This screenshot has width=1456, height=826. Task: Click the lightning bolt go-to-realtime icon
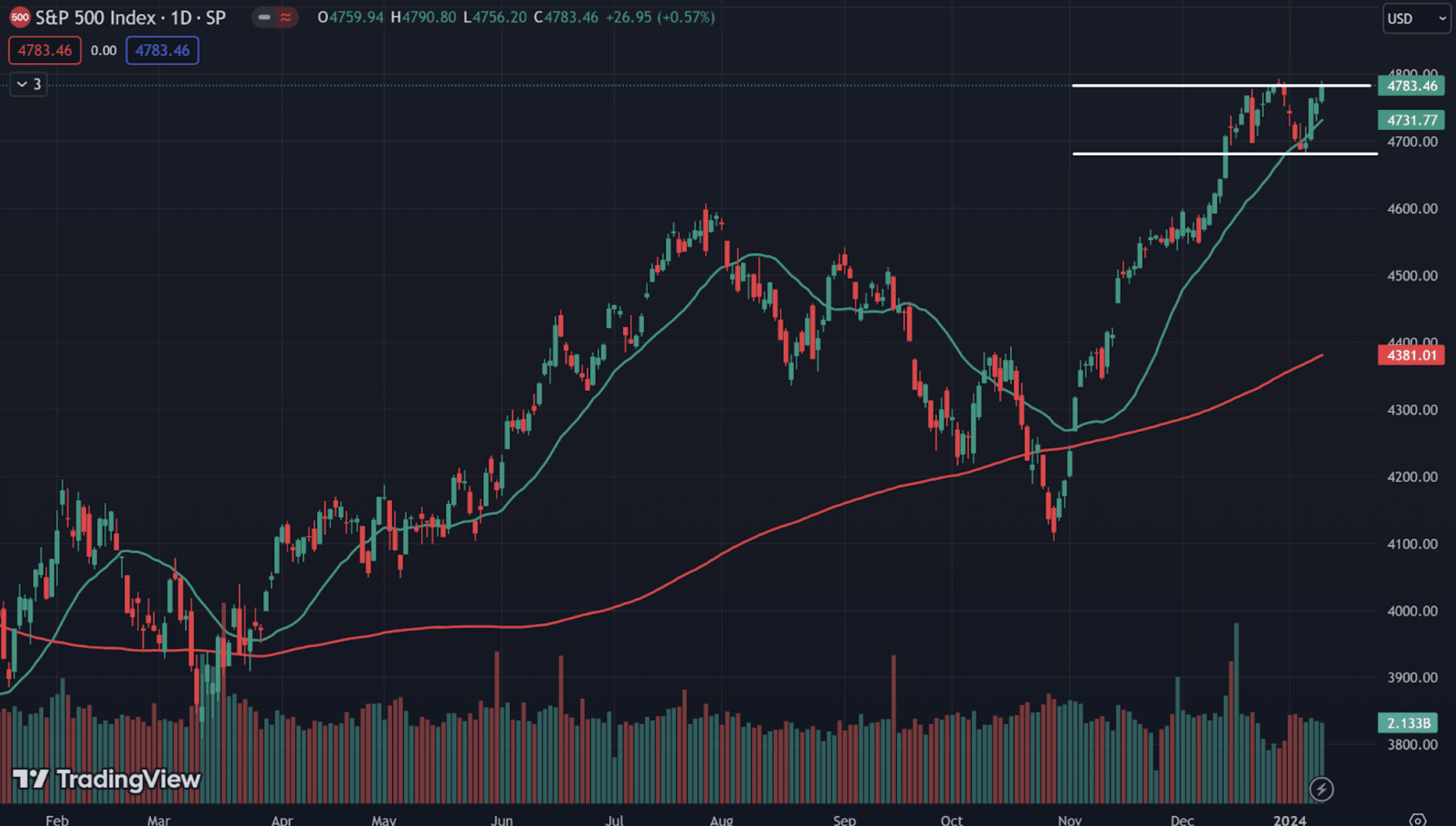point(1321,789)
